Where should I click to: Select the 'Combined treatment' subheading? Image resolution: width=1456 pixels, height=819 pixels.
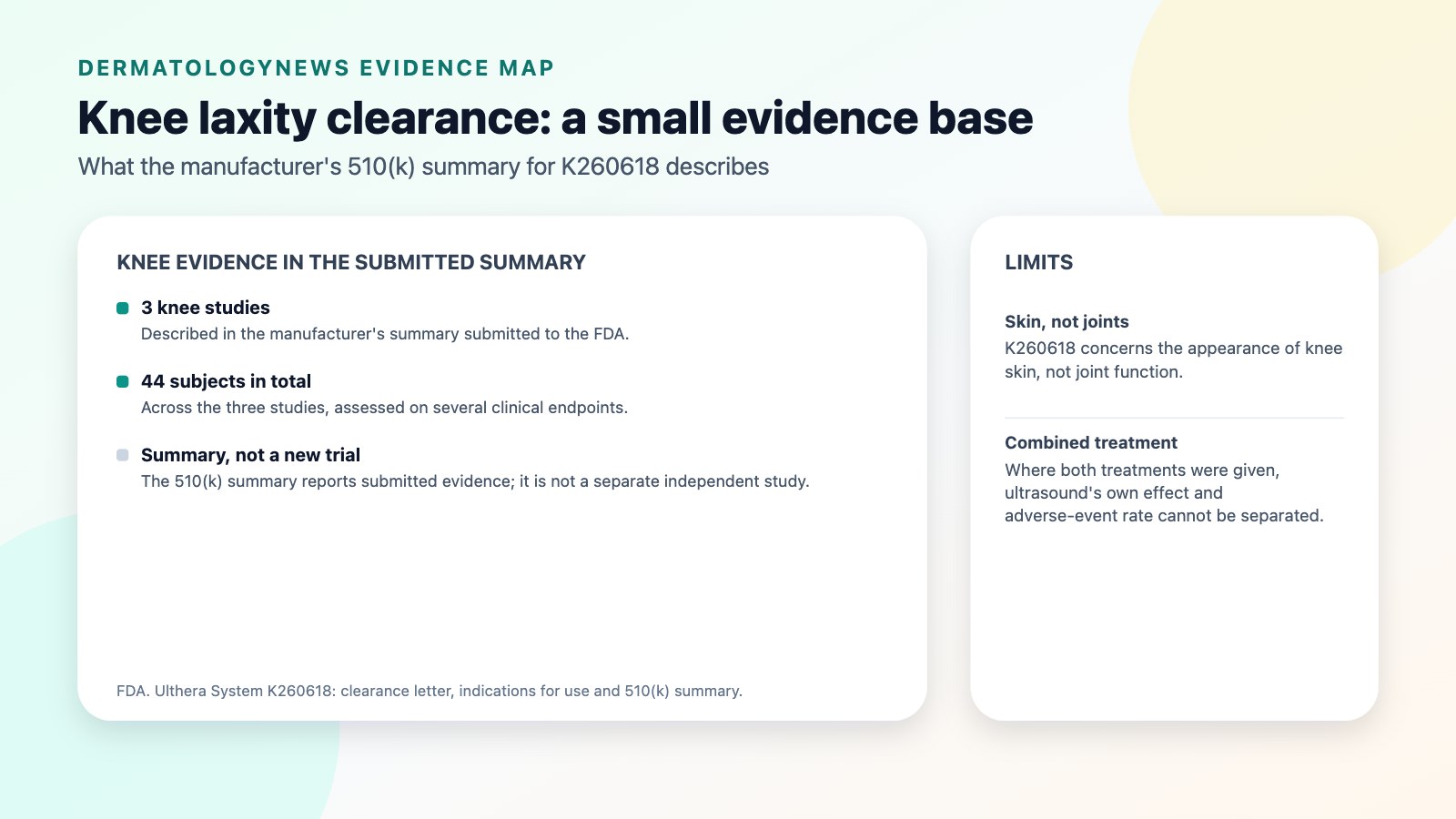[1091, 443]
